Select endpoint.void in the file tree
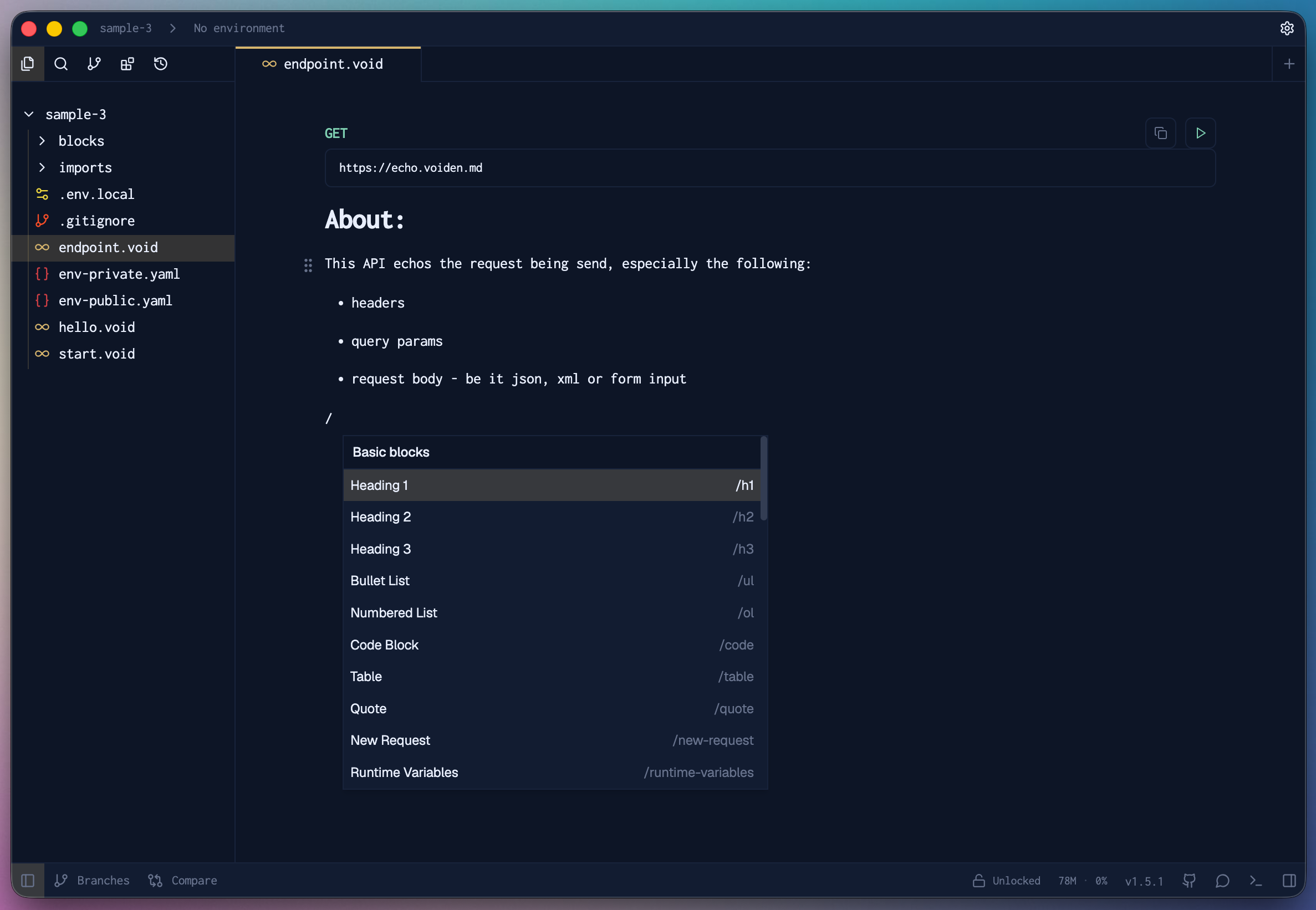The width and height of the screenshot is (1316, 910). tap(123, 248)
